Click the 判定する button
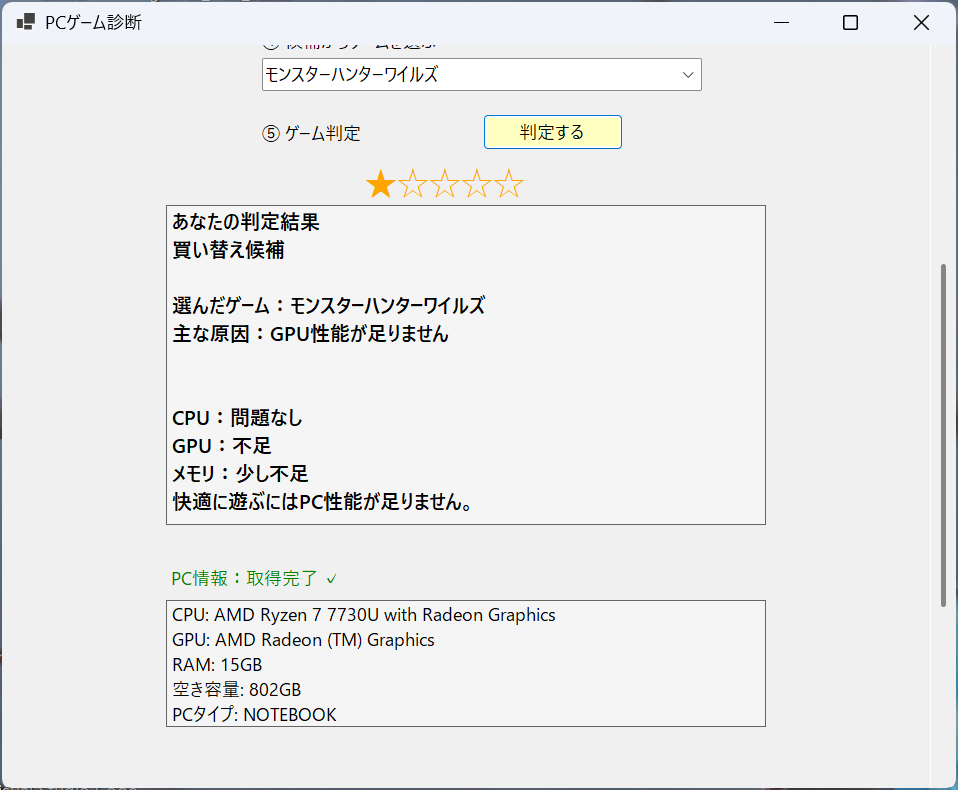Image resolution: width=958 pixels, height=790 pixels. point(552,132)
